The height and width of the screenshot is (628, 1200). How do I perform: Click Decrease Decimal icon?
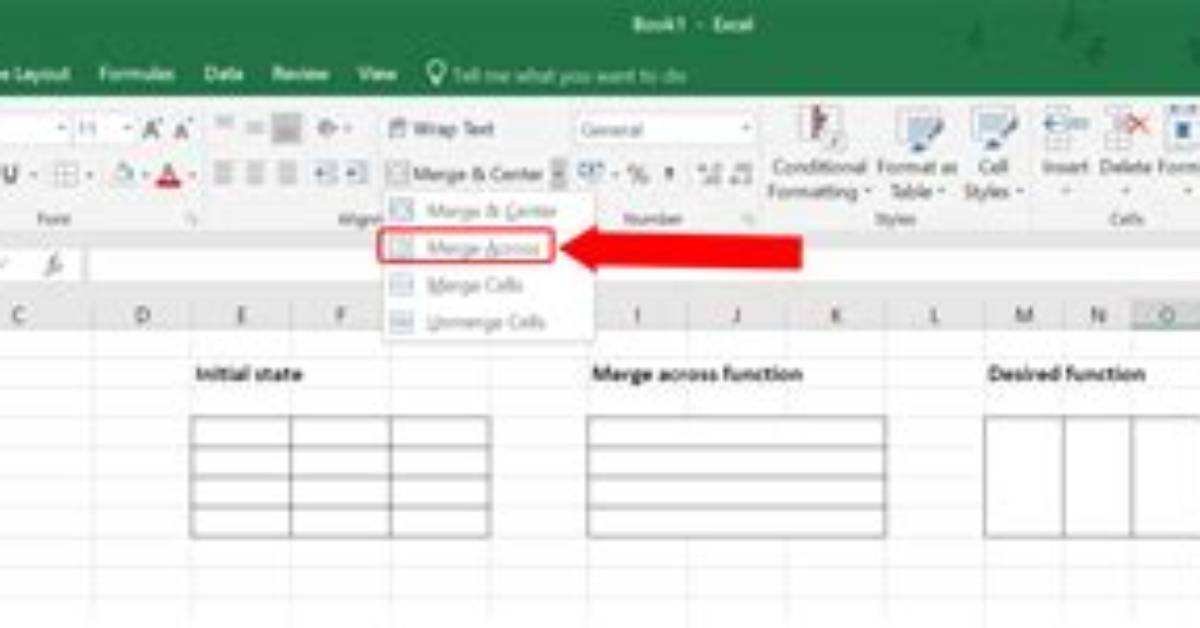tap(741, 175)
